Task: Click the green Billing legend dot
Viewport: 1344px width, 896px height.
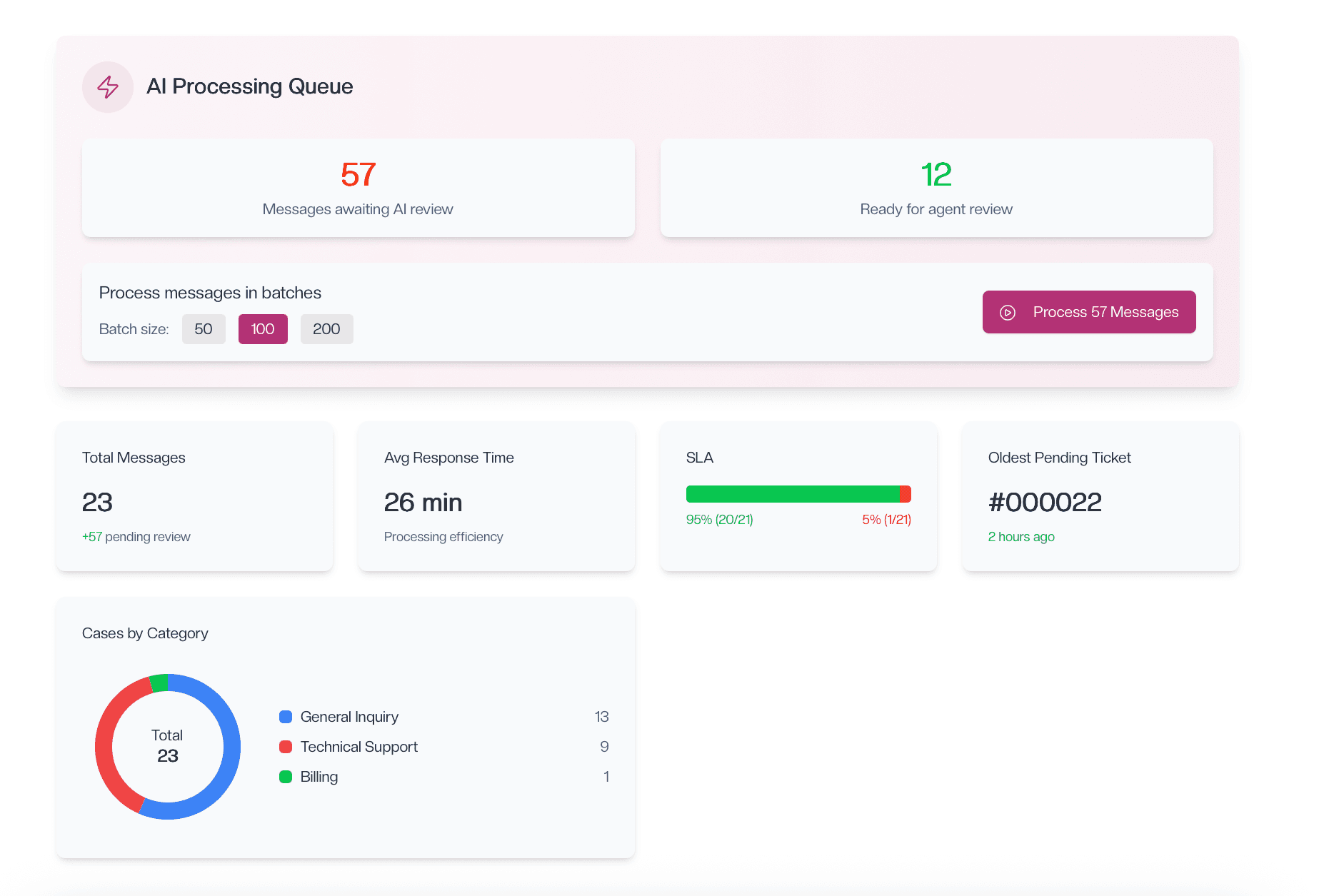Action: coord(286,777)
